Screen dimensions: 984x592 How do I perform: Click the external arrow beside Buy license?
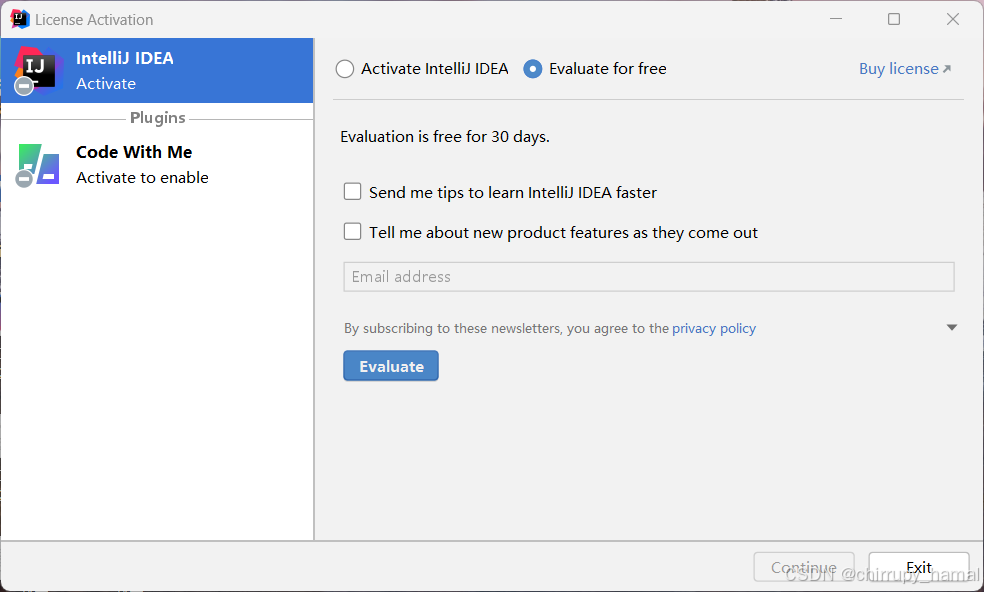pyautogui.click(x=947, y=69)
